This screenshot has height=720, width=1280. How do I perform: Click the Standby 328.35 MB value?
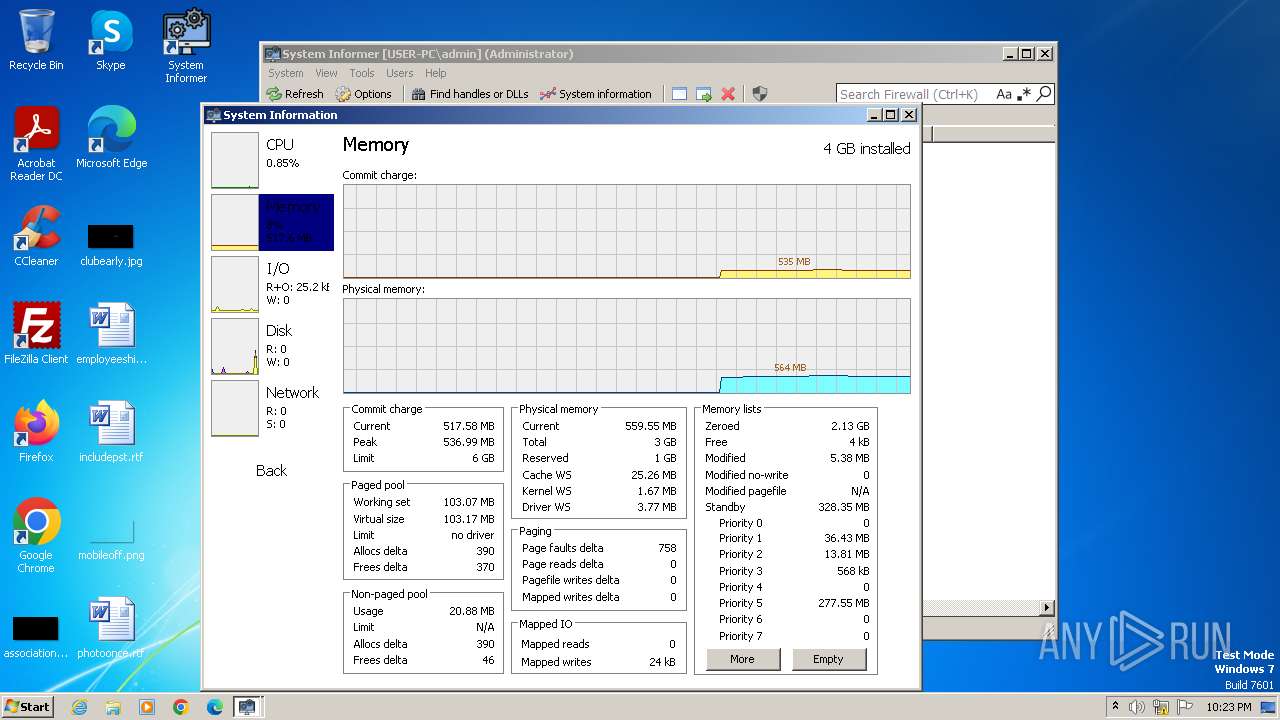[x=844, y=507]
